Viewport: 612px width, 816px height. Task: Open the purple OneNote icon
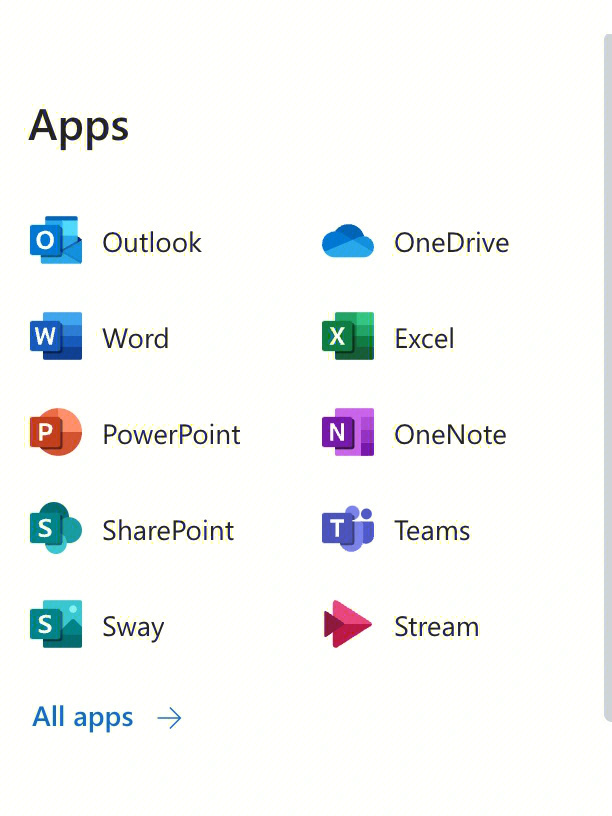click(x=348, y=432)
